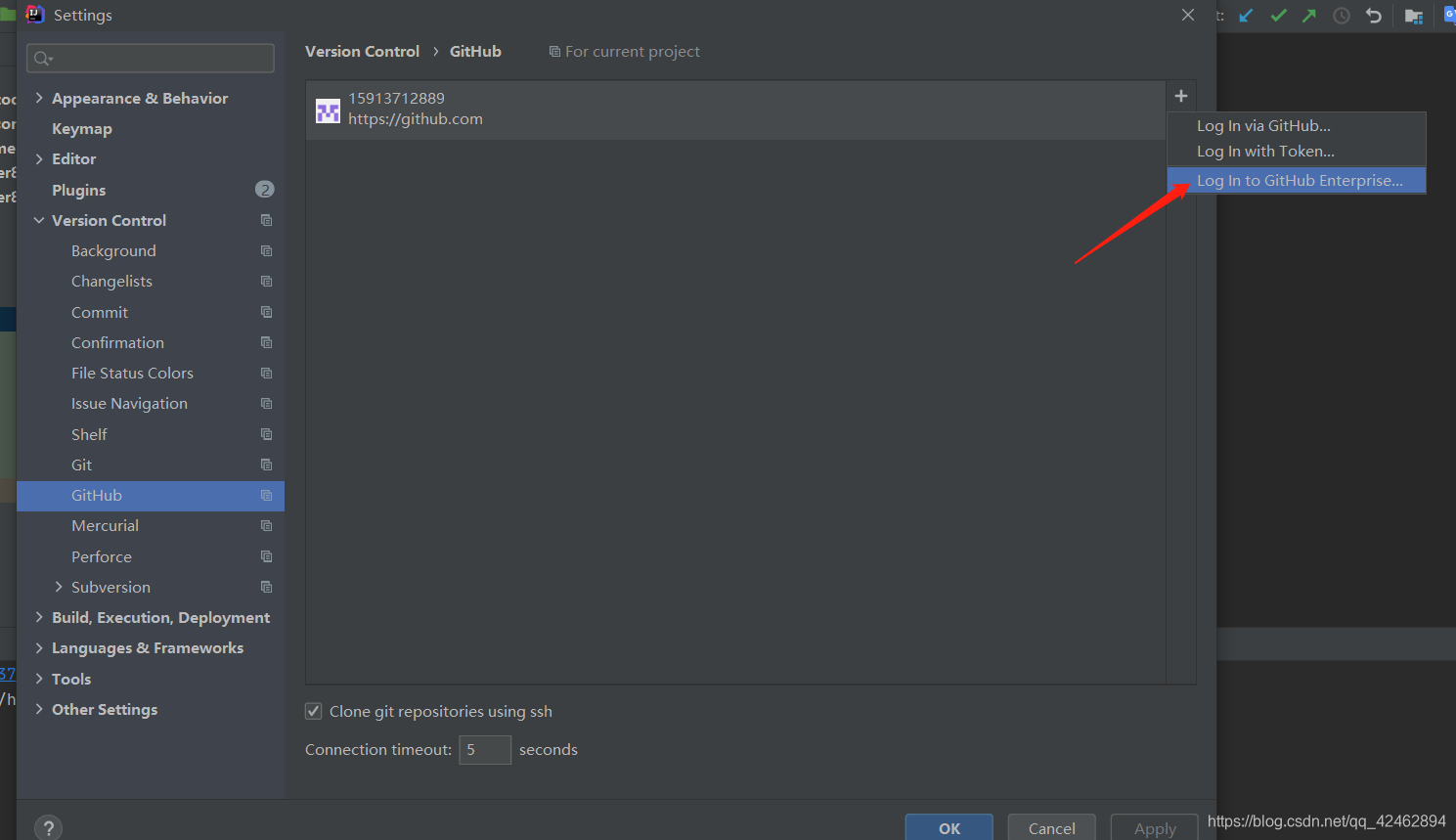Choose Log In with Token option

click(1297, 152)
